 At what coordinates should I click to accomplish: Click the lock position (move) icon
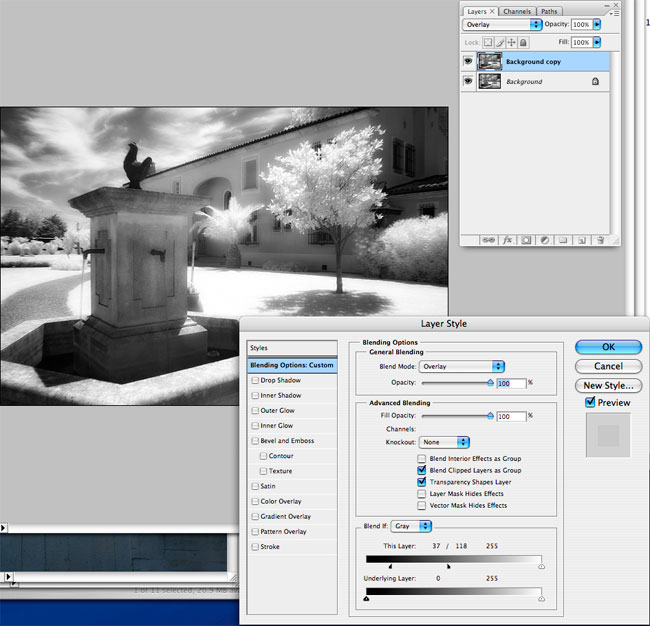coord(512,43)
